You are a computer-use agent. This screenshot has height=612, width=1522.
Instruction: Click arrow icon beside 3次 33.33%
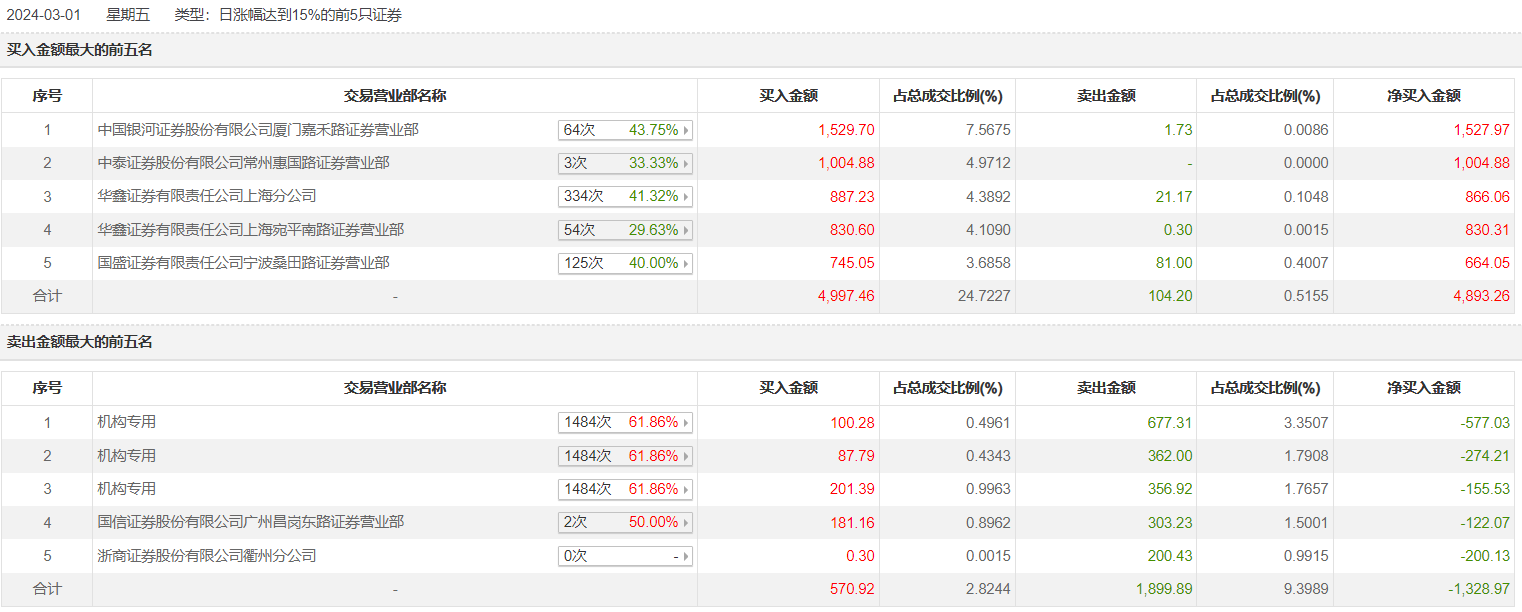686,163
